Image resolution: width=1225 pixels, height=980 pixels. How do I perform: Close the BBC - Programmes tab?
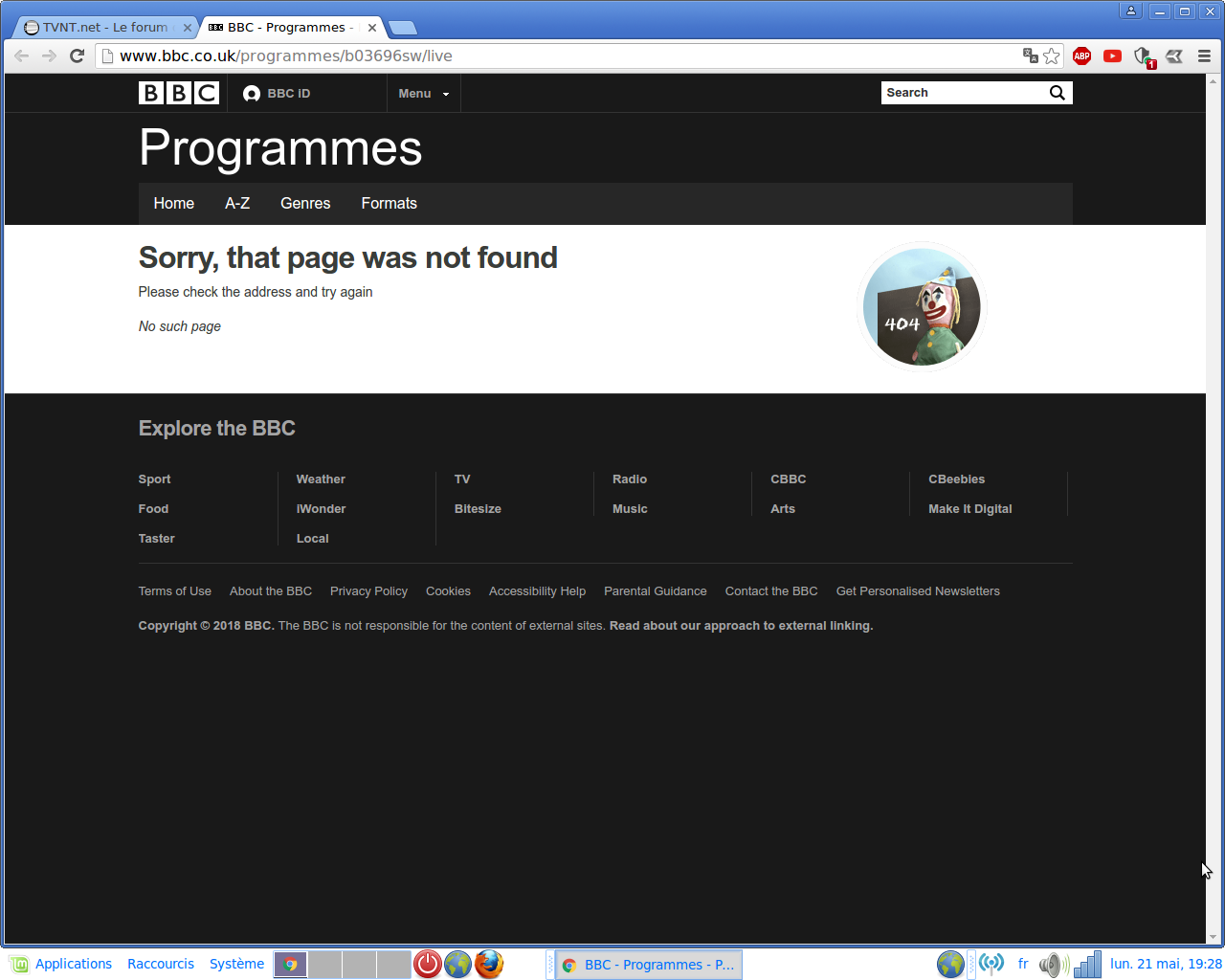(x=372, y=28)
